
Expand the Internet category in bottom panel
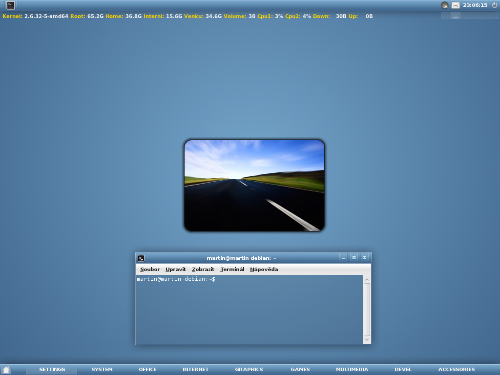click(x=195, y=369)
